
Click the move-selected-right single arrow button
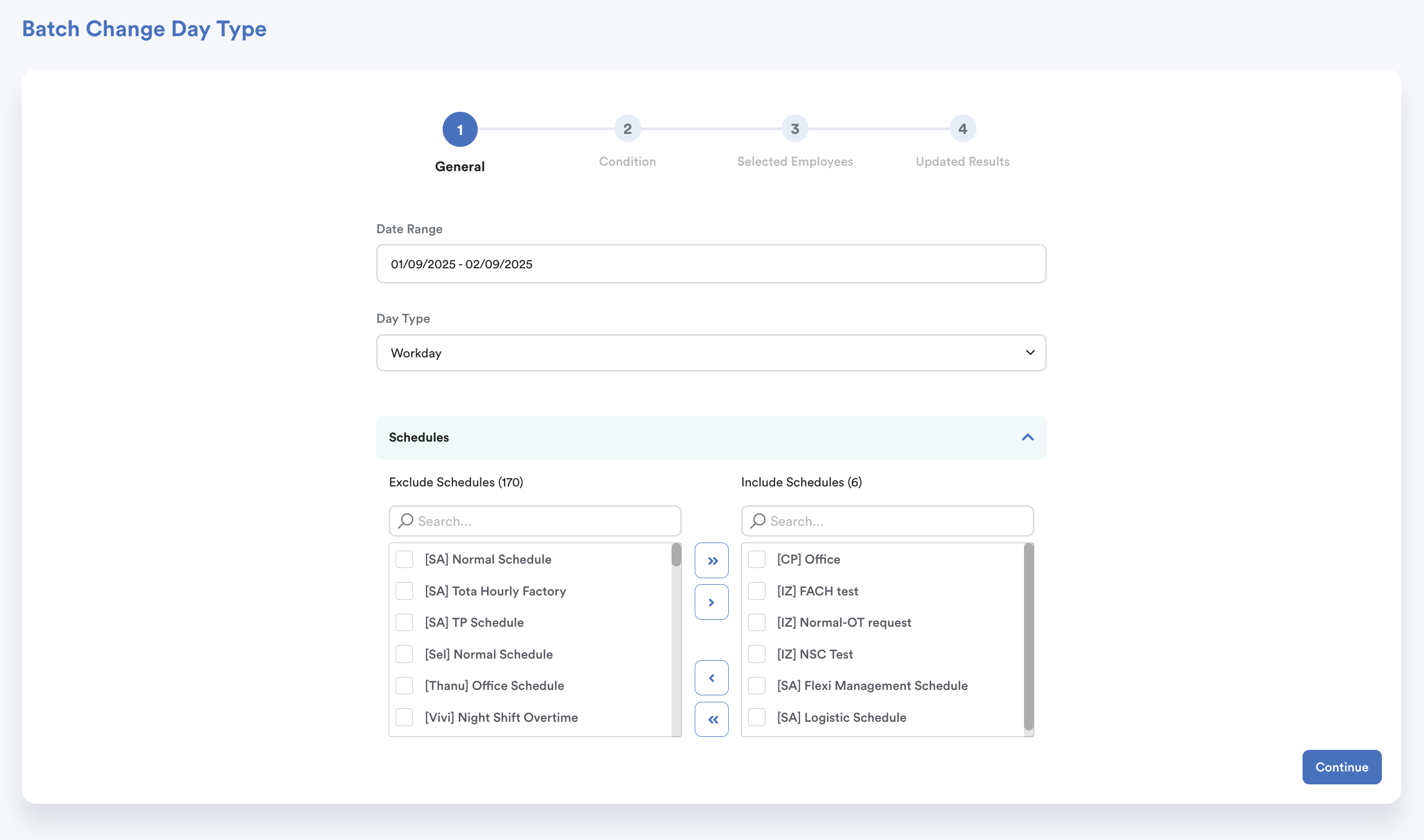(x=711, y=602)
